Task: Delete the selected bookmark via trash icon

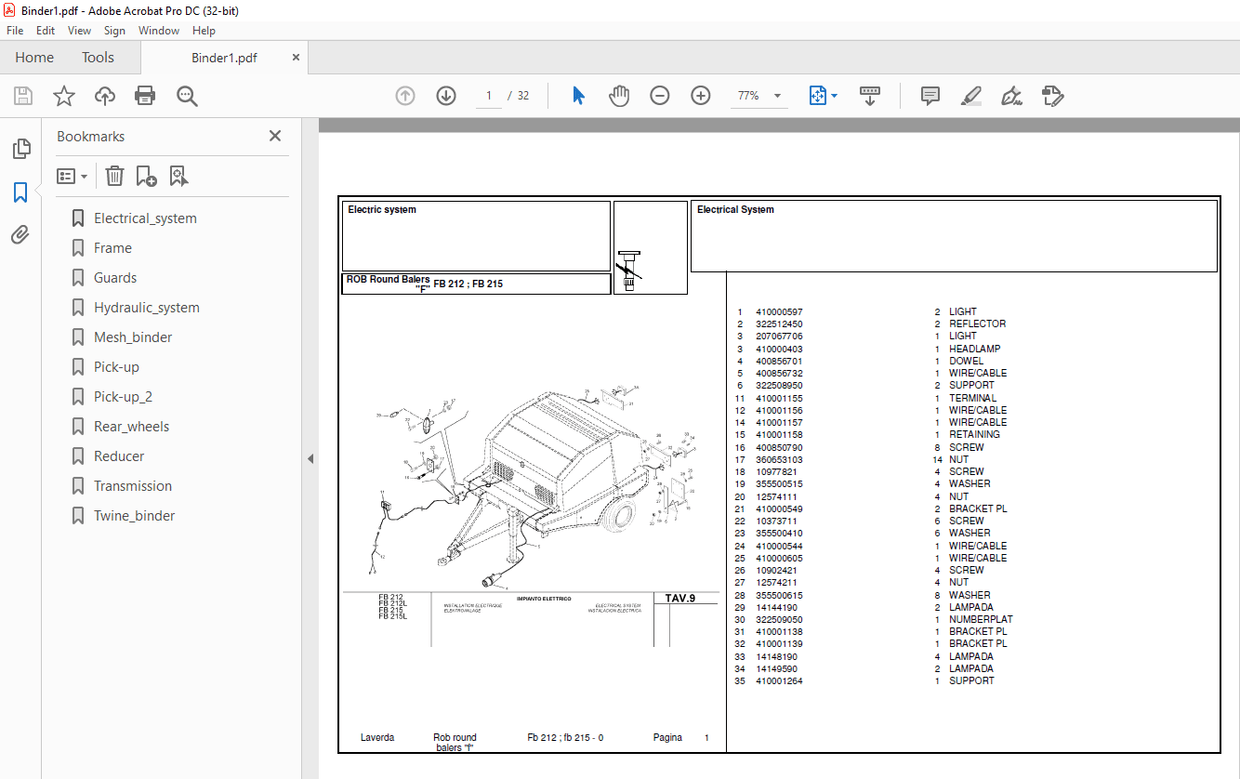Action: pos(114,175)
